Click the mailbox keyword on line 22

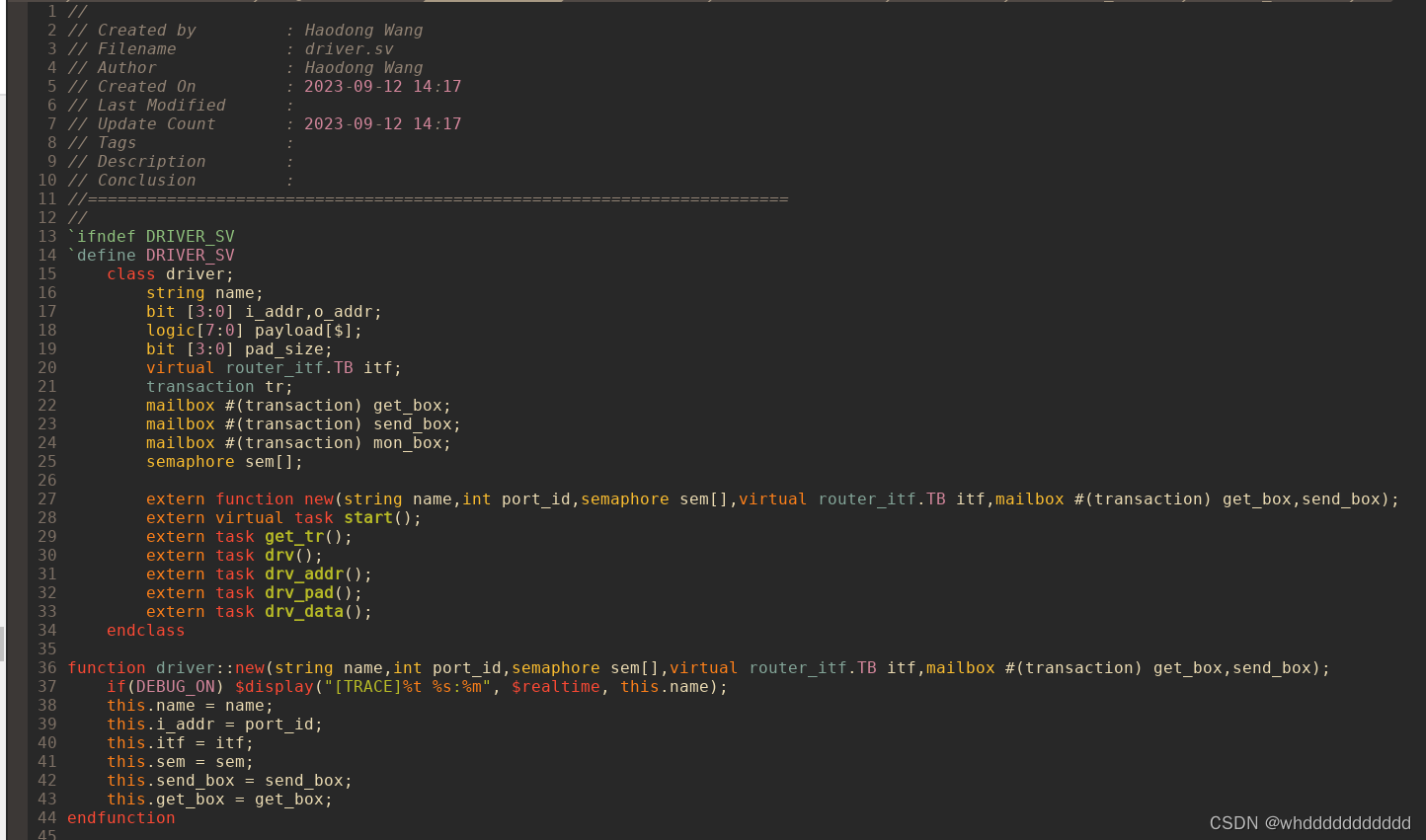[x=180, y=405]
